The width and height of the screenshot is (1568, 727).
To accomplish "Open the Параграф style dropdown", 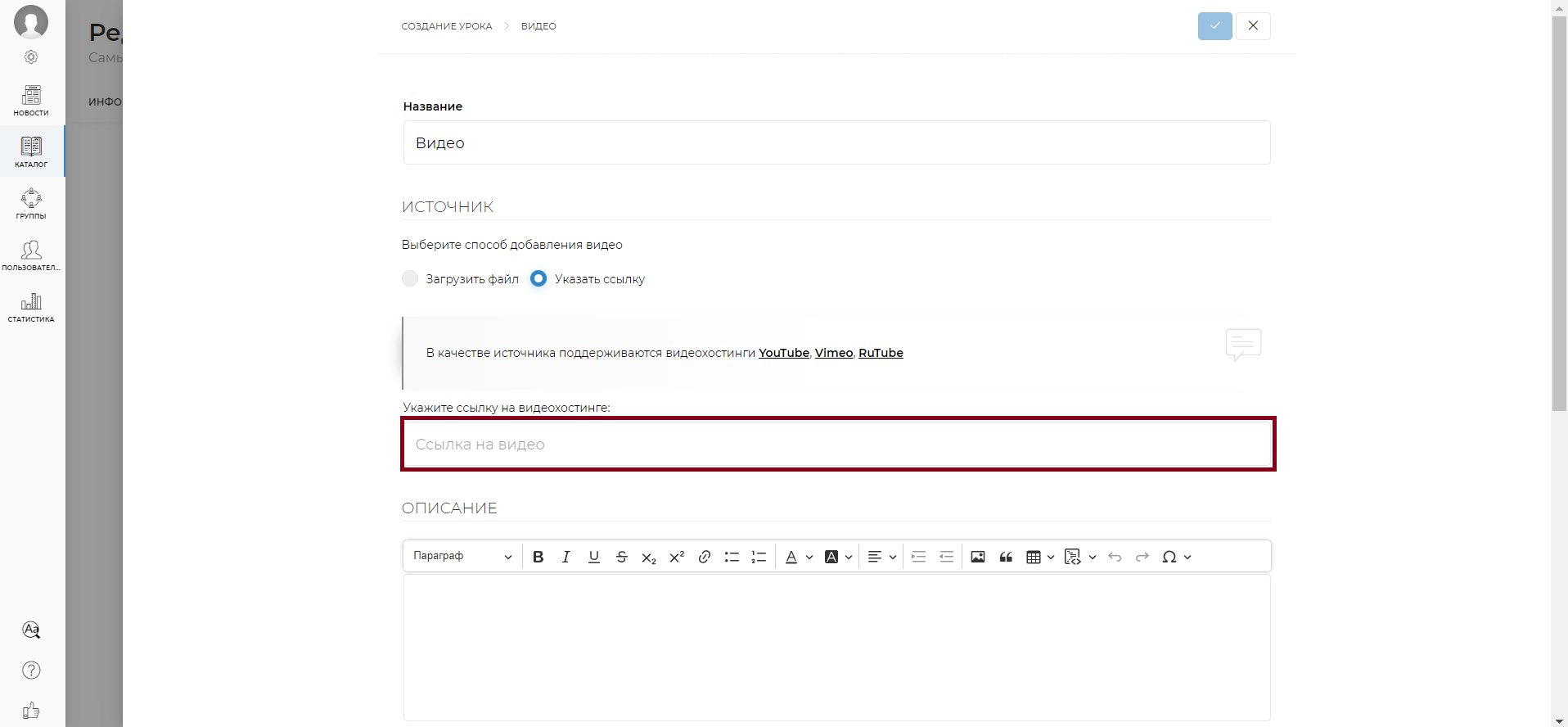I will (462, 557).
